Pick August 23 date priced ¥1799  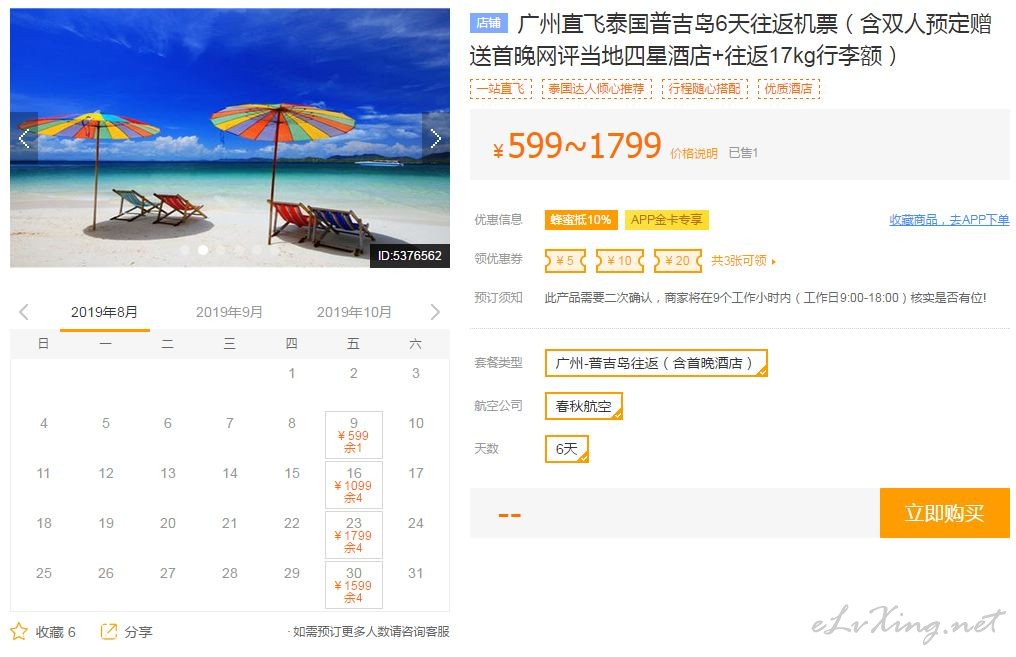pyautogui.click(x=354, y=535)
